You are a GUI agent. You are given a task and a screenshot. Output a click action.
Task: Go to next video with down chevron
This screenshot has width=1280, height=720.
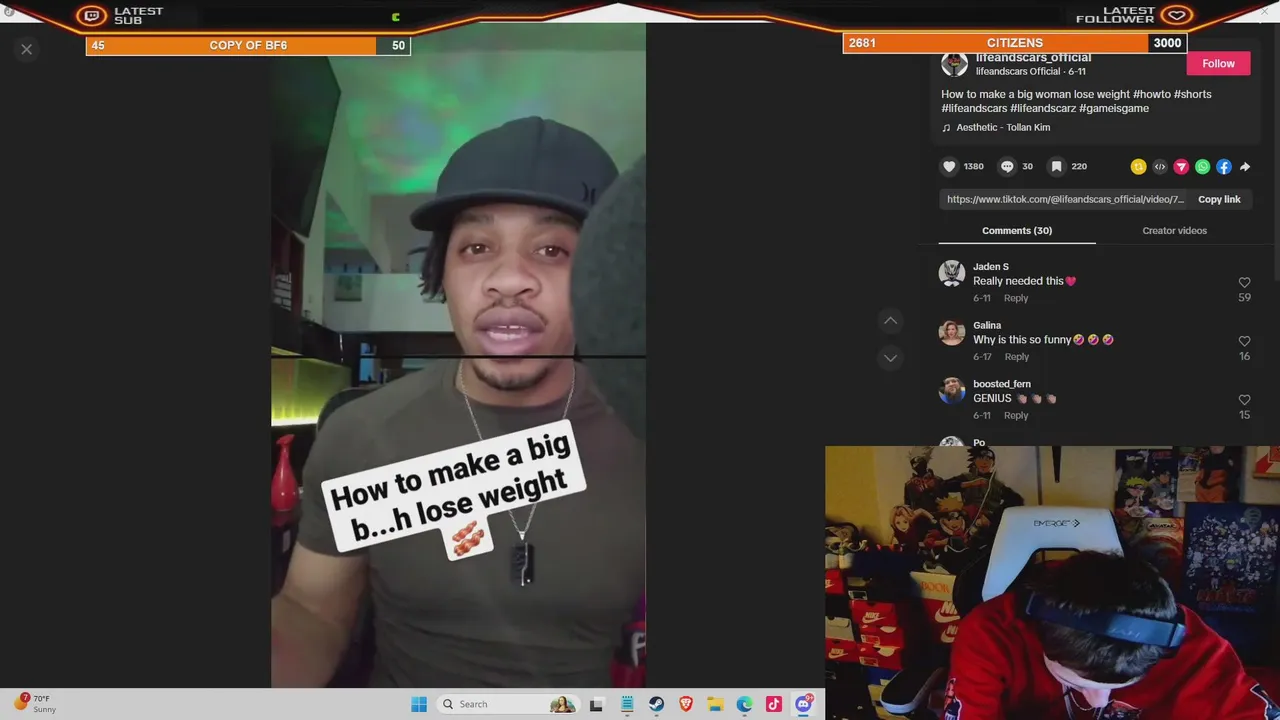pyautogui.click(x=890, y=358)
